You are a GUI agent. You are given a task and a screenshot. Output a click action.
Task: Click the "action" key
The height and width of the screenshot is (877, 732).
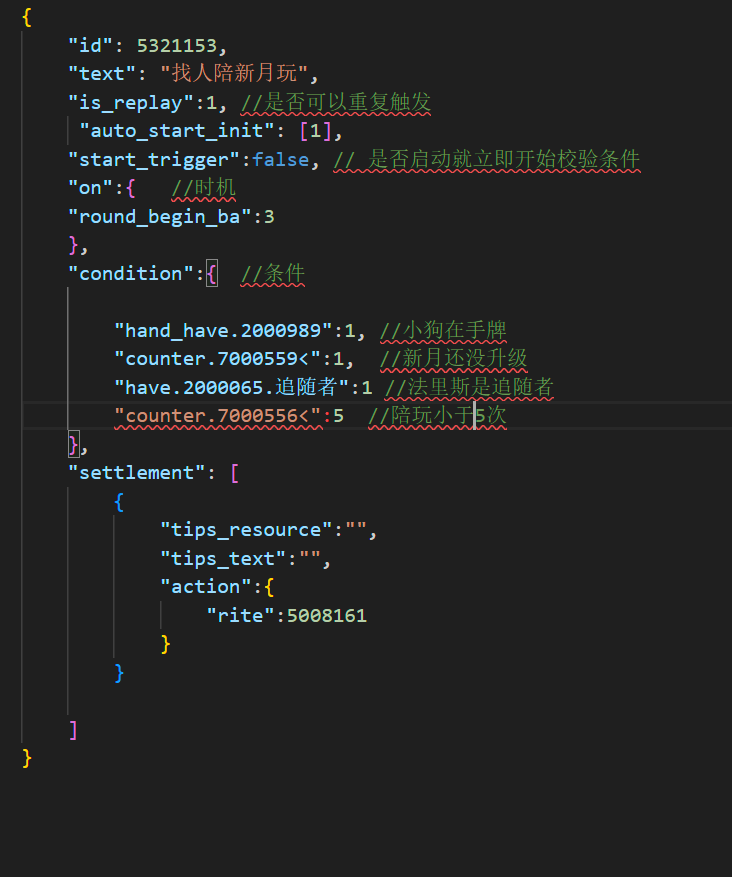(x=203, y=586)
